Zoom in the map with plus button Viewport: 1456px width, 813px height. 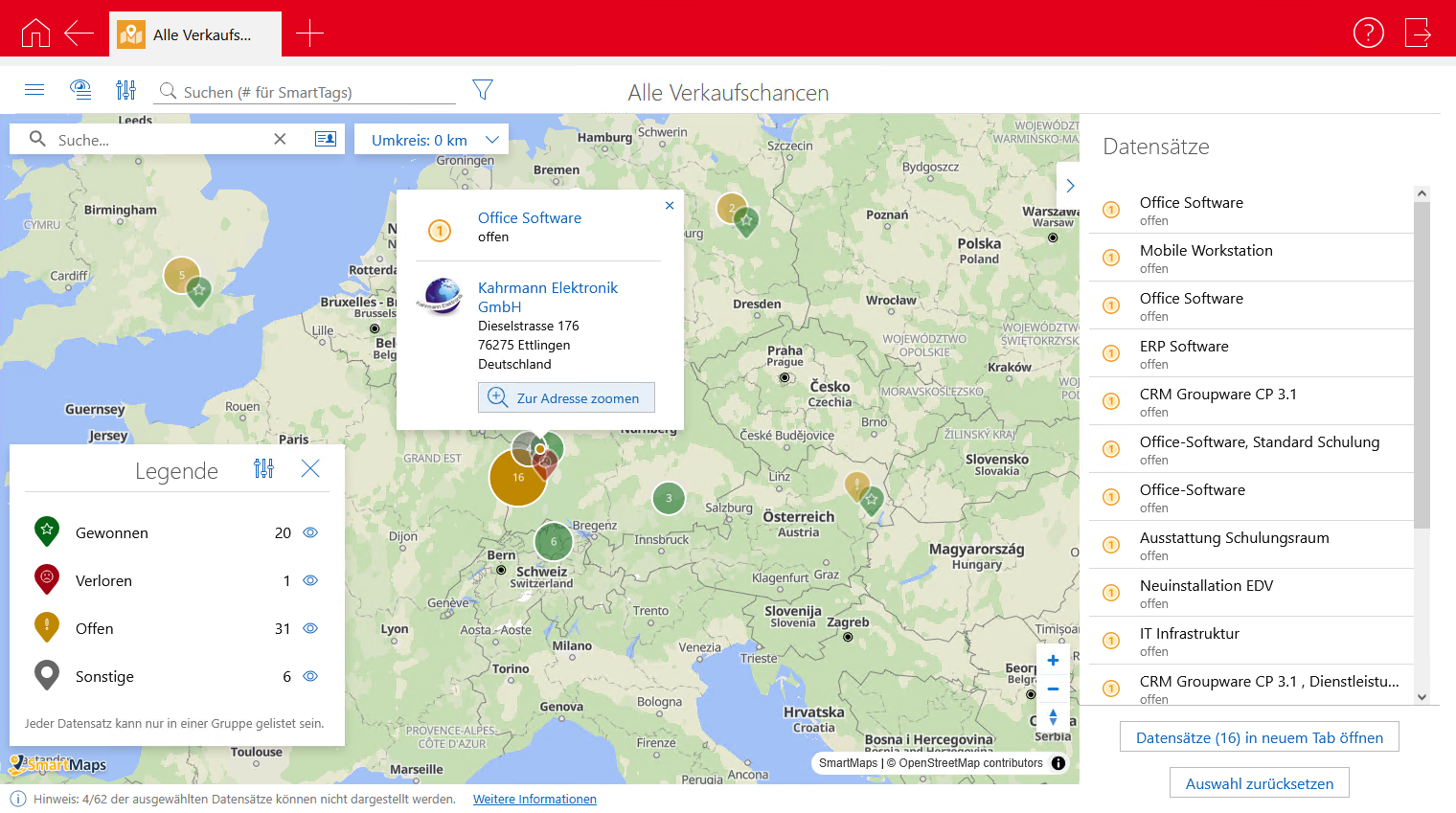[1053, 661]
